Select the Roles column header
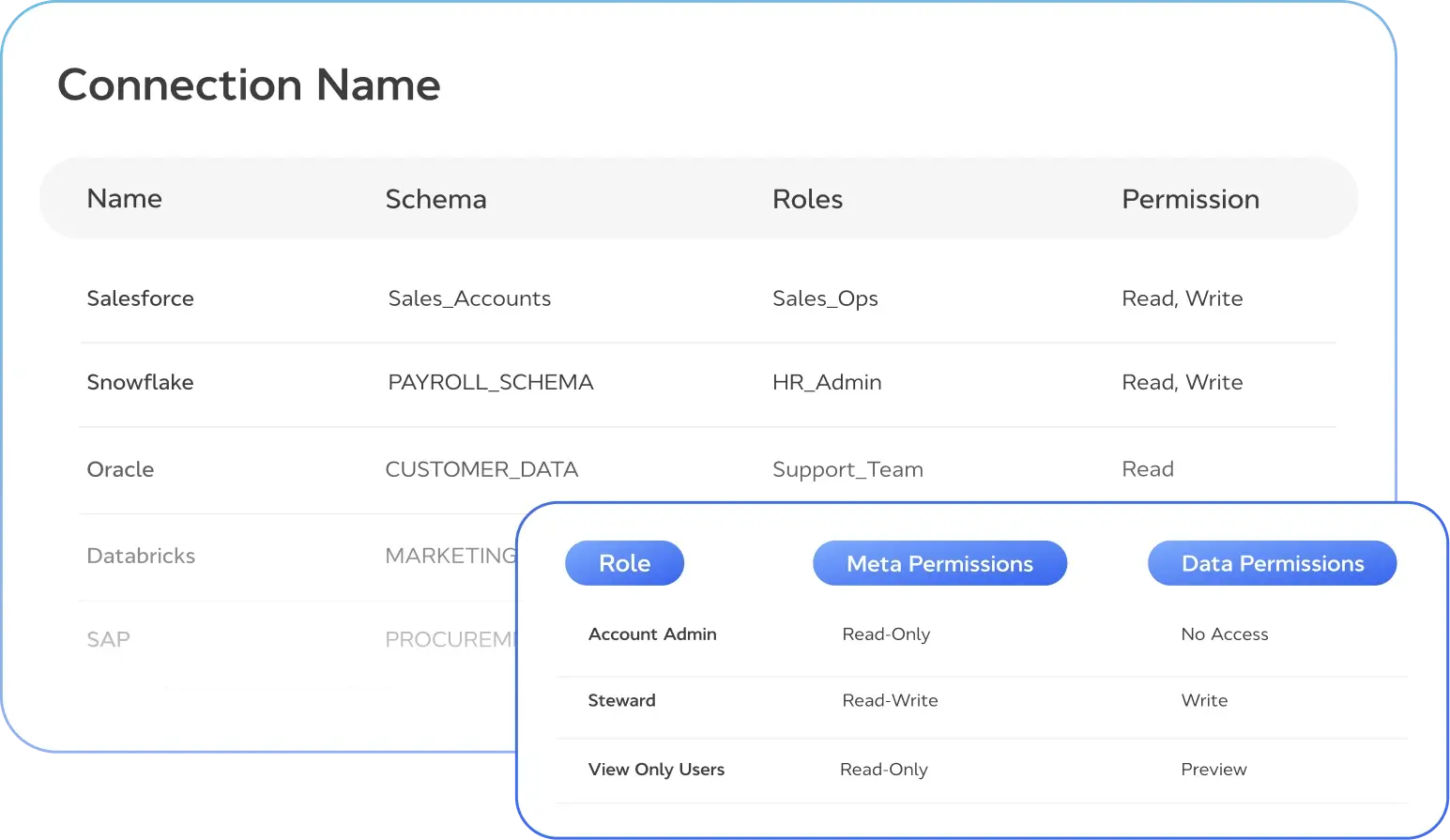Image resolution: width=1450 pixels, height=840 pixels. click(807, 199)
